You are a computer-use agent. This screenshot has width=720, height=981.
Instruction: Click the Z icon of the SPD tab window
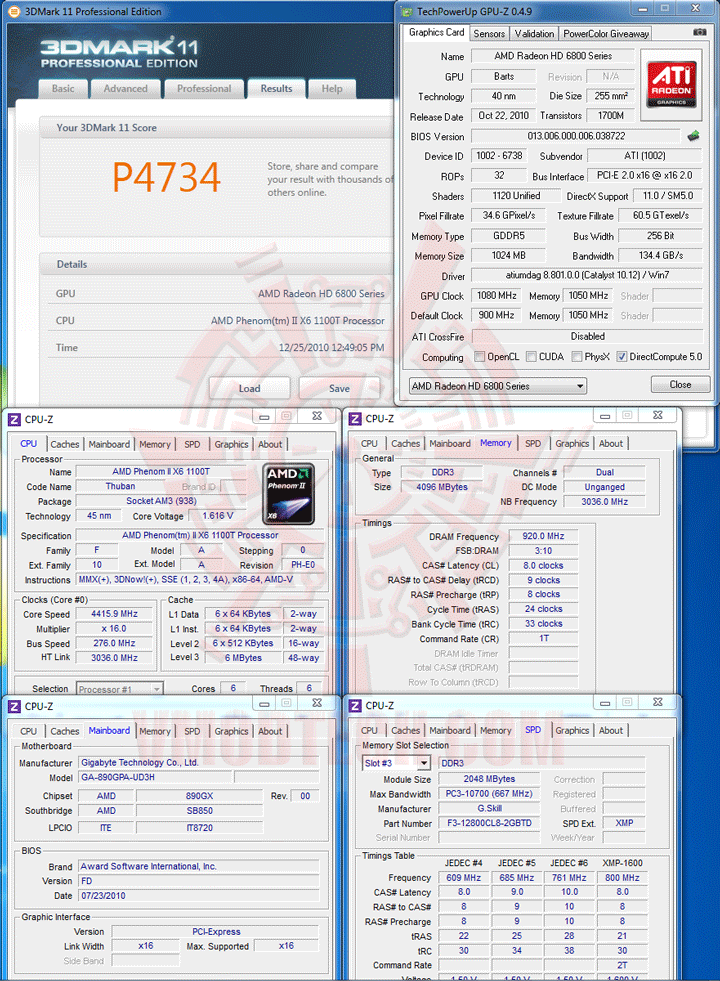coord(355,706)
